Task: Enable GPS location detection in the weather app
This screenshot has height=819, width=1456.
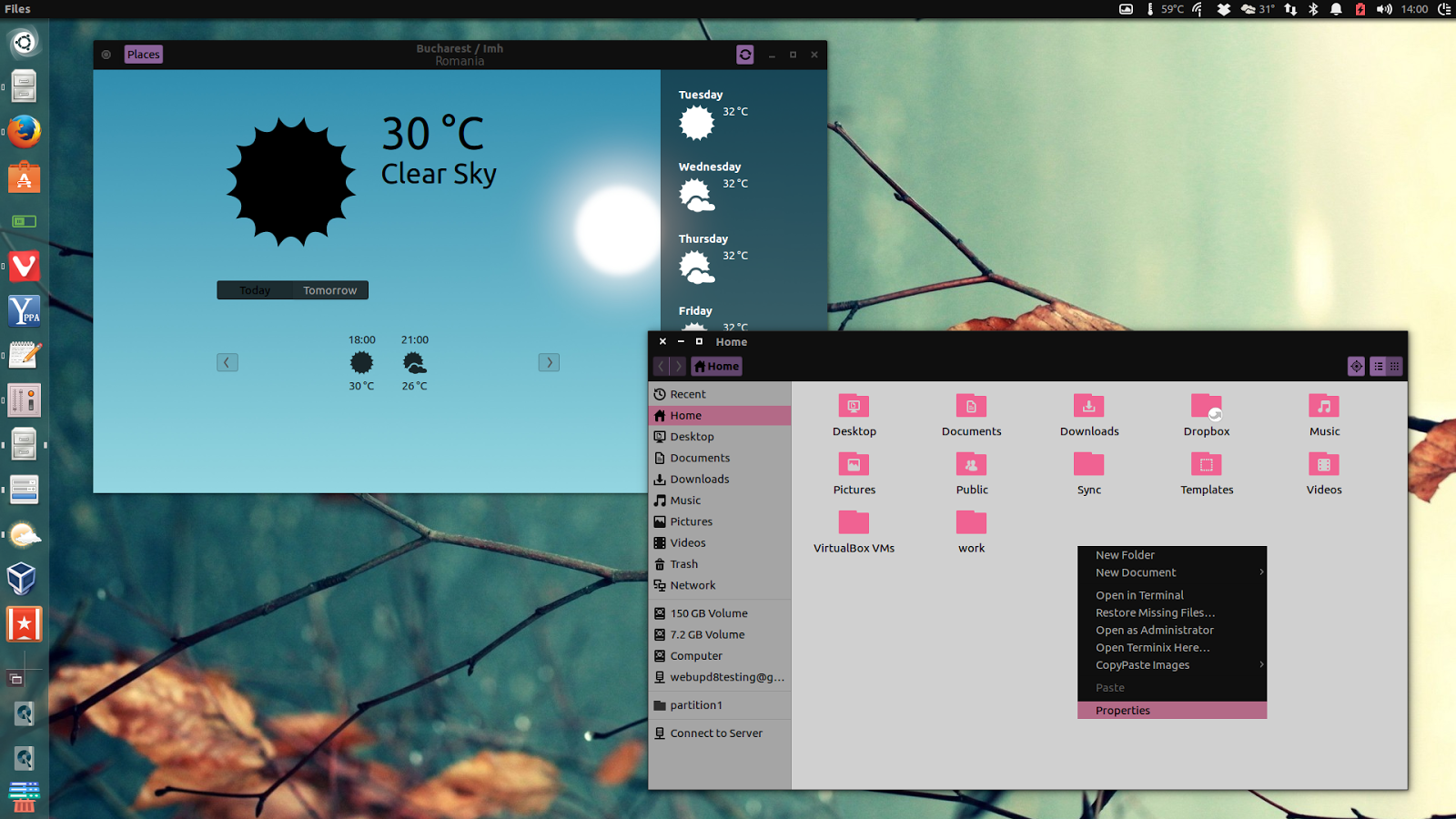Action: tap(106, 54)
